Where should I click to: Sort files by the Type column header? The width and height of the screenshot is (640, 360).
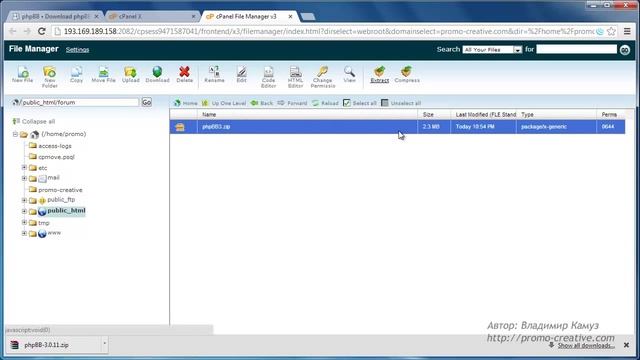557,115
